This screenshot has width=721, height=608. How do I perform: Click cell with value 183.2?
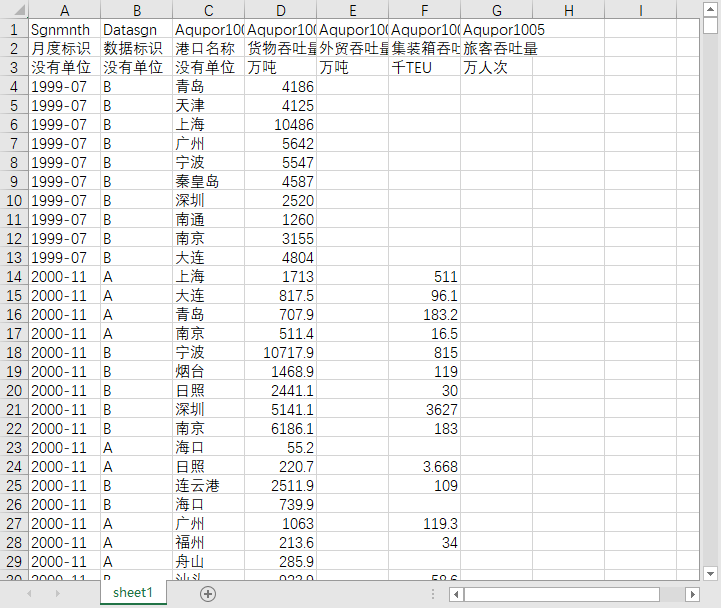424,315
